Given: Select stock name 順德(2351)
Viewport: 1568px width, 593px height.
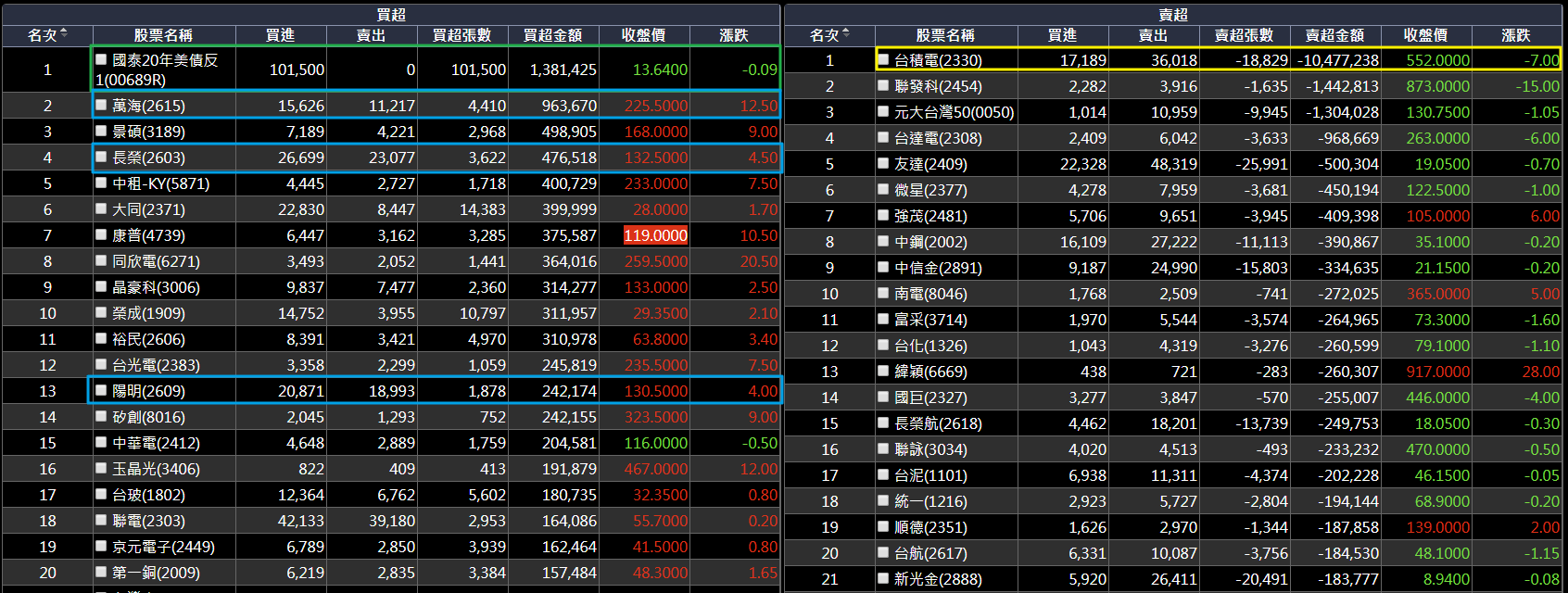Looking at the screenshot, I should (x=930, y=527).
